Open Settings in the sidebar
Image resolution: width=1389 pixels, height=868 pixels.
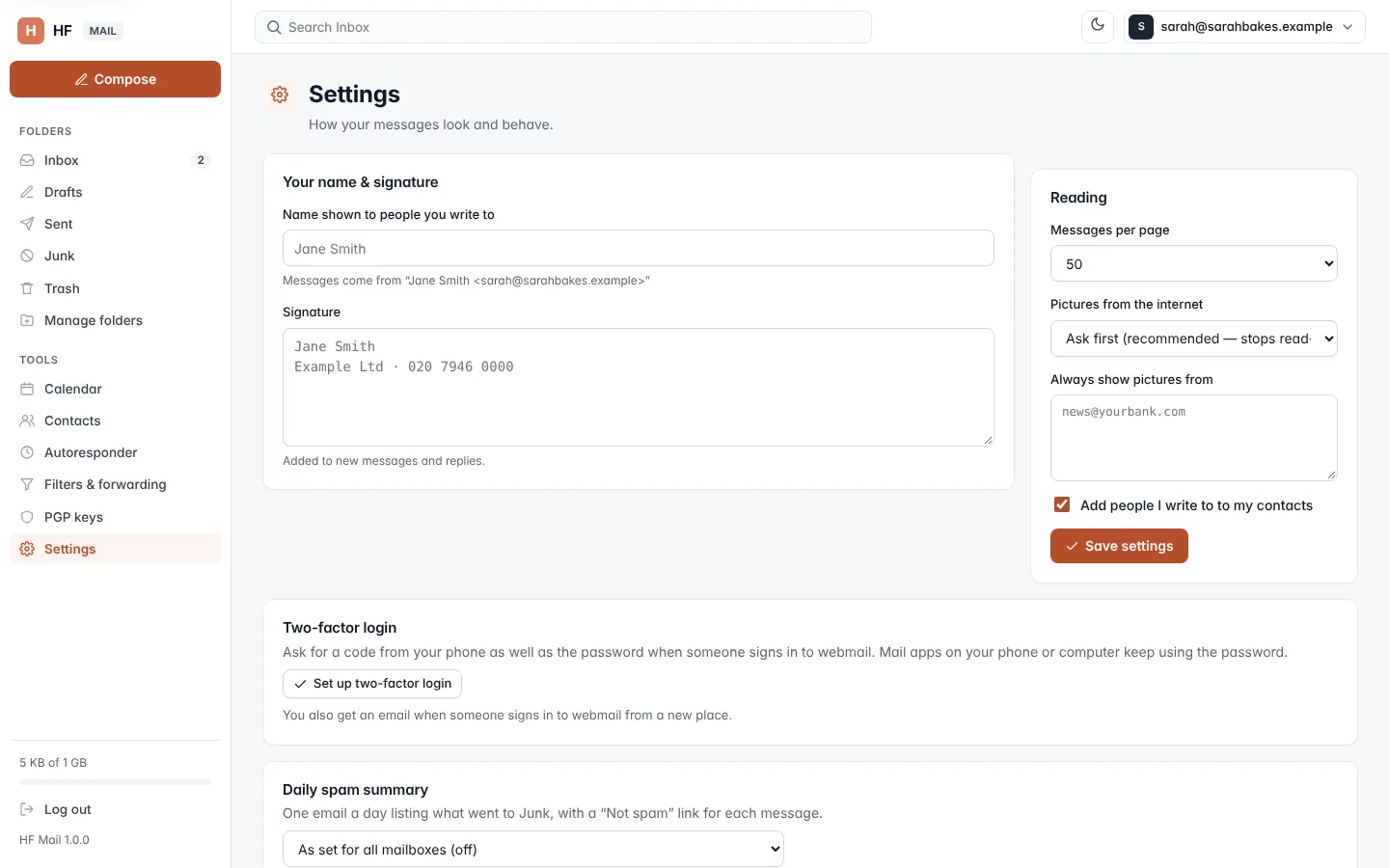point(116,549)
